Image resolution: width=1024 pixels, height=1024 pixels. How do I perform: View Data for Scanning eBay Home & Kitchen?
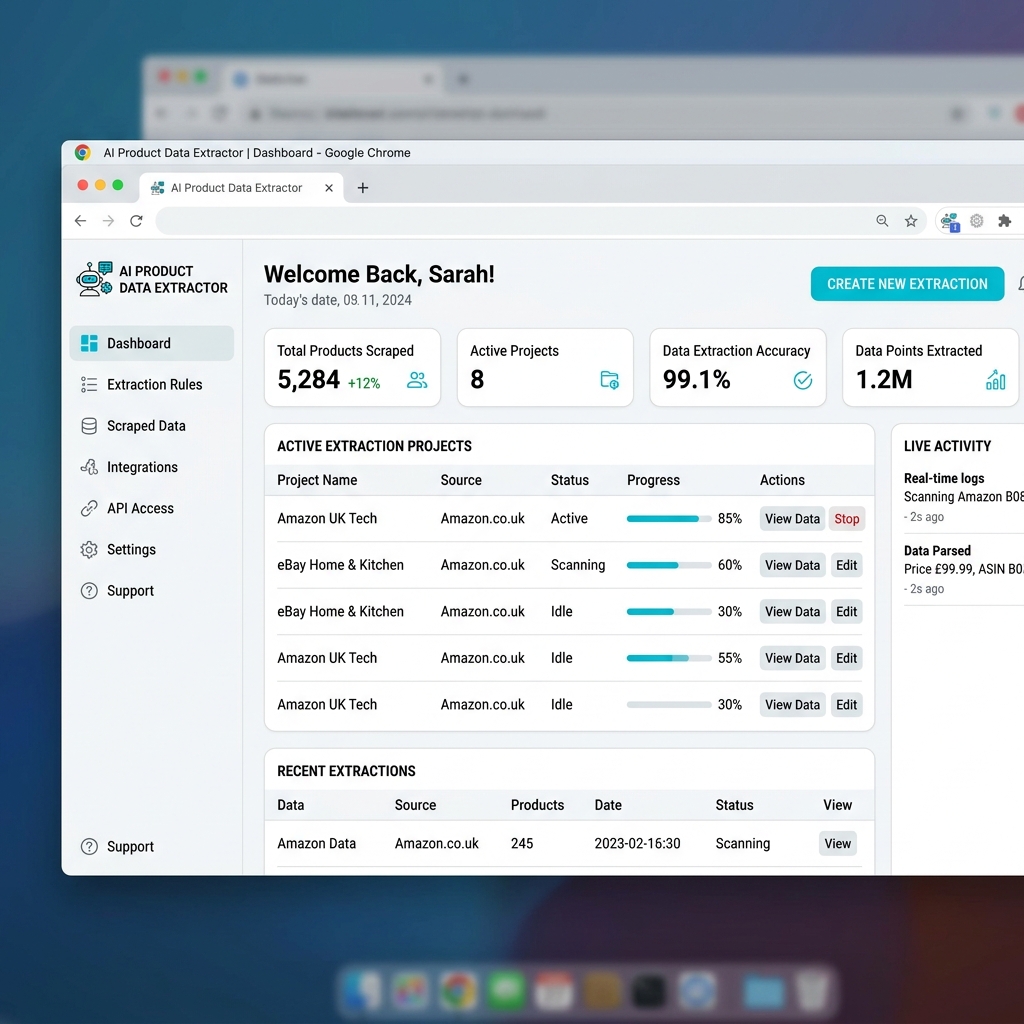click(792, 565)
